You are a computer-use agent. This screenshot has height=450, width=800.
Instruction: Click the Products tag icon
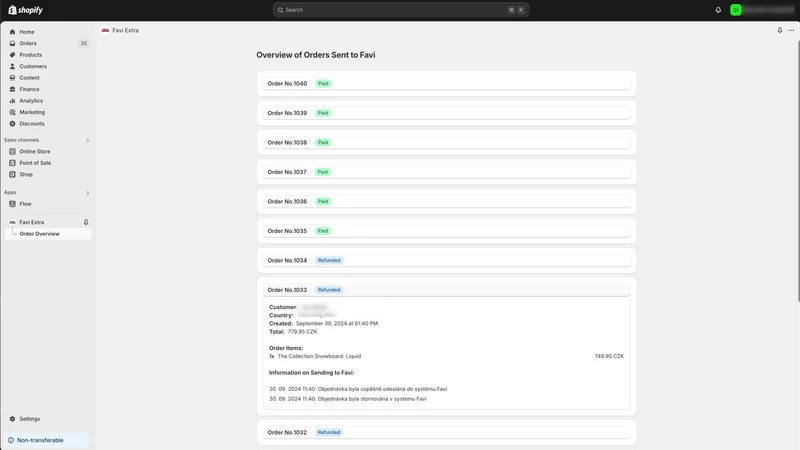point(12,55)
